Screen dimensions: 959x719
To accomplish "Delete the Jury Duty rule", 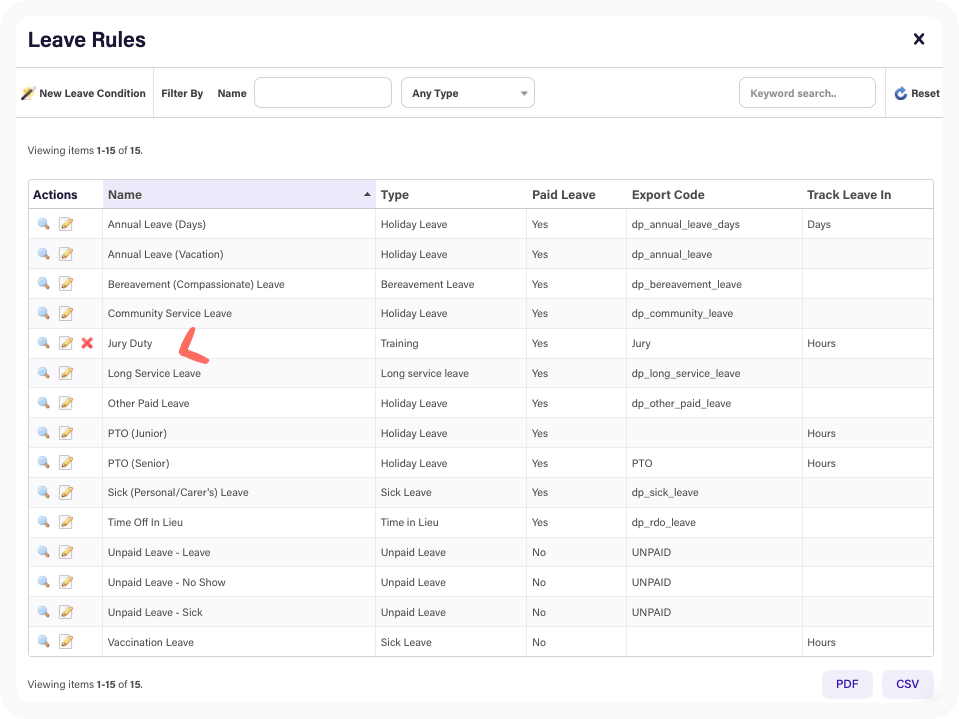I will pos(87,343).
